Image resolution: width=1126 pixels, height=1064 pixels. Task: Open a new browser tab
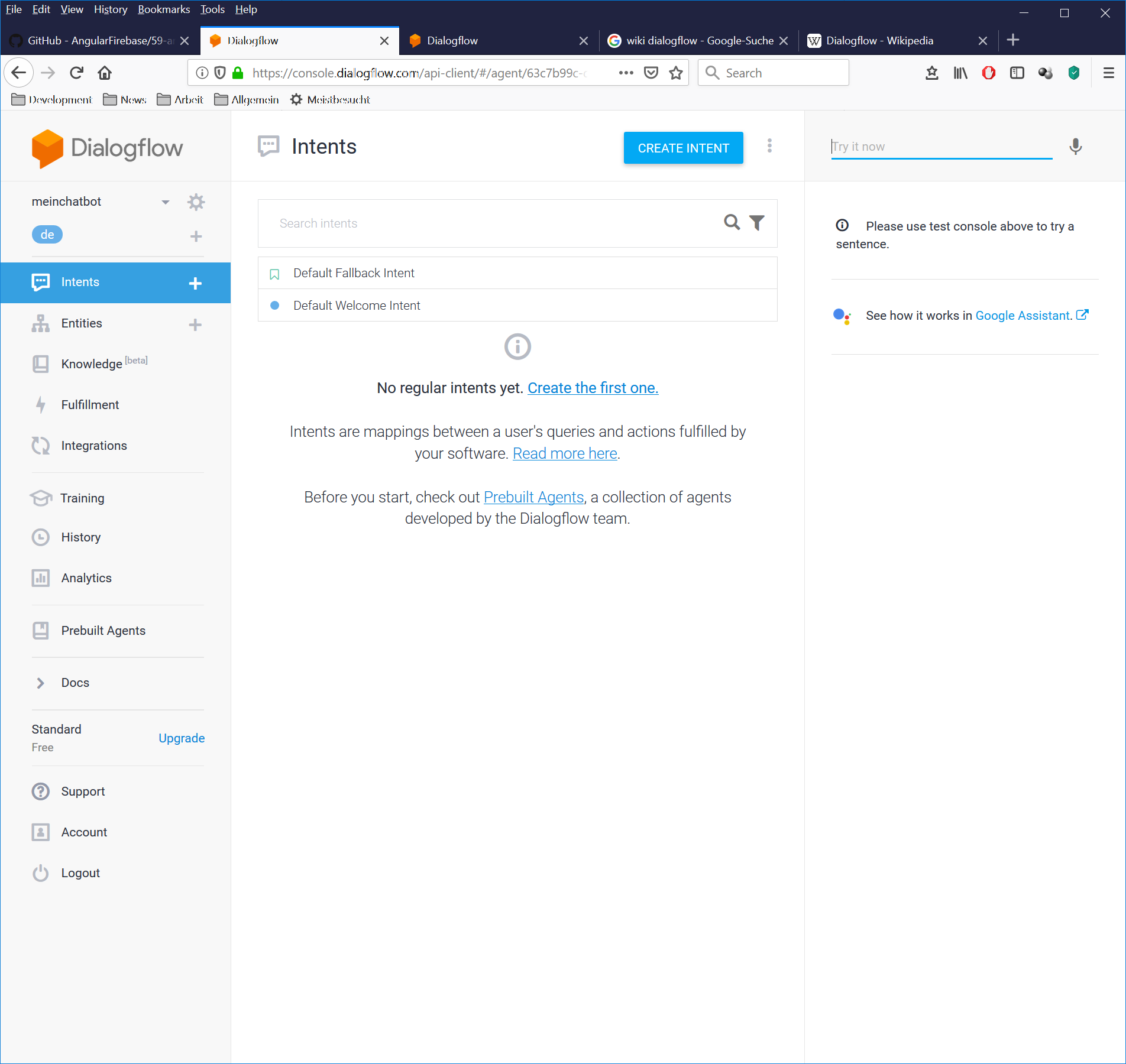(1013, 40)
